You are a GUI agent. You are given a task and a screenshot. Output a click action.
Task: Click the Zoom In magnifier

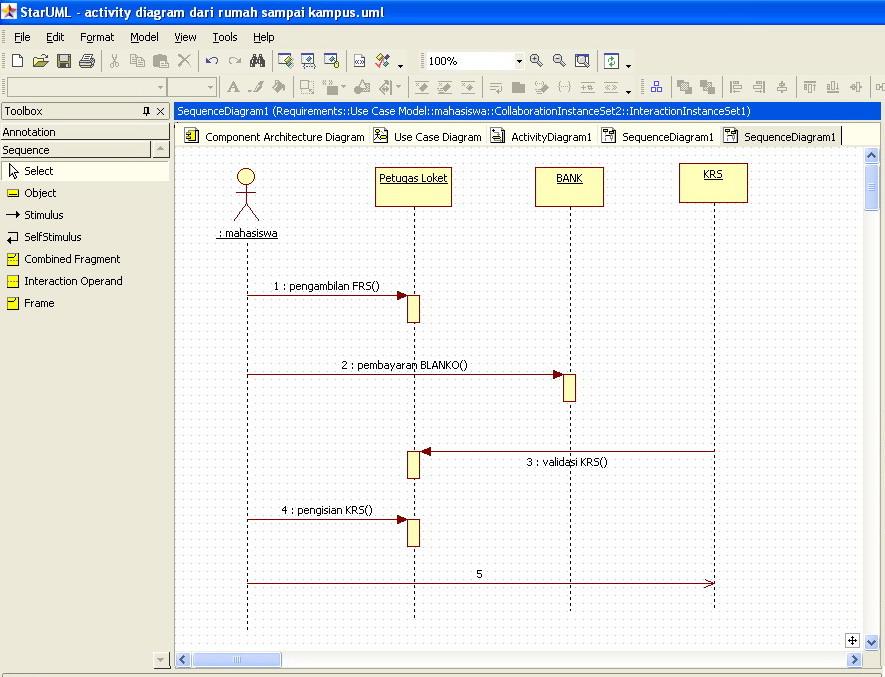click(536, 60)
